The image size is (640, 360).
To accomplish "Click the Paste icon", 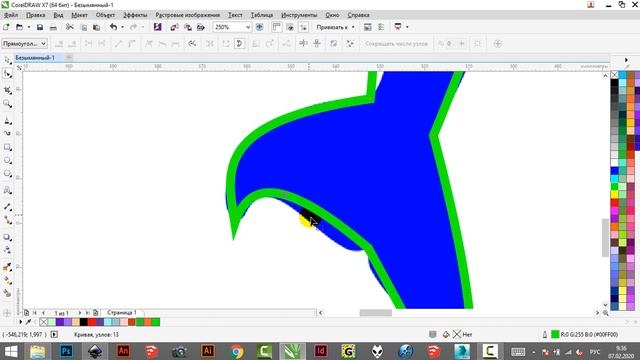I will 96,27.
